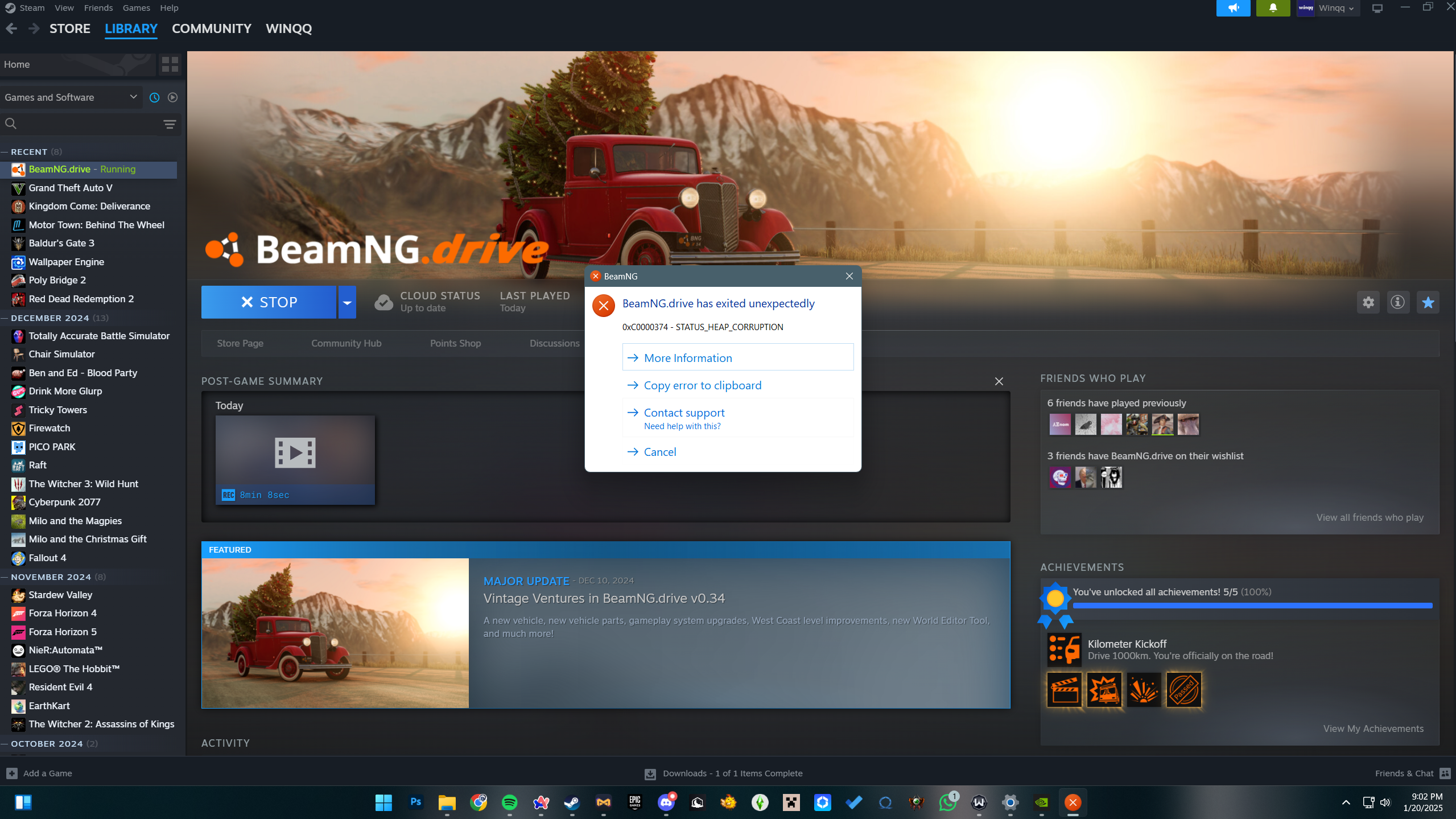Open the Games menu

point(136,8)
